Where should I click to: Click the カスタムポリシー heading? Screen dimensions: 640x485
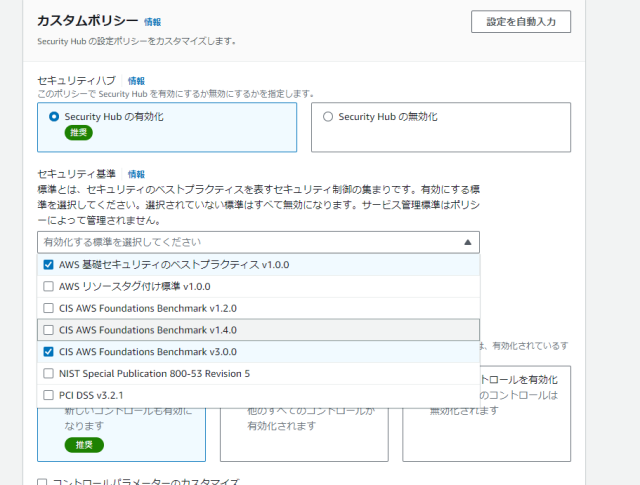[x=88, y=21]
